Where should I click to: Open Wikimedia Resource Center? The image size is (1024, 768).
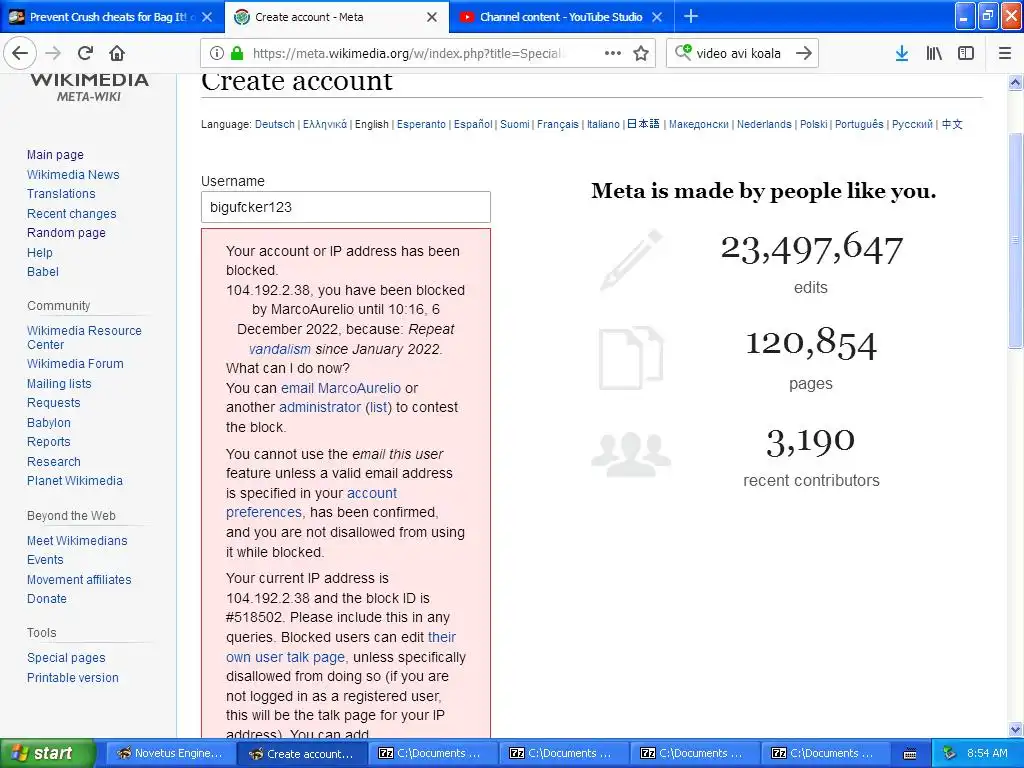[x=84, y=338]
